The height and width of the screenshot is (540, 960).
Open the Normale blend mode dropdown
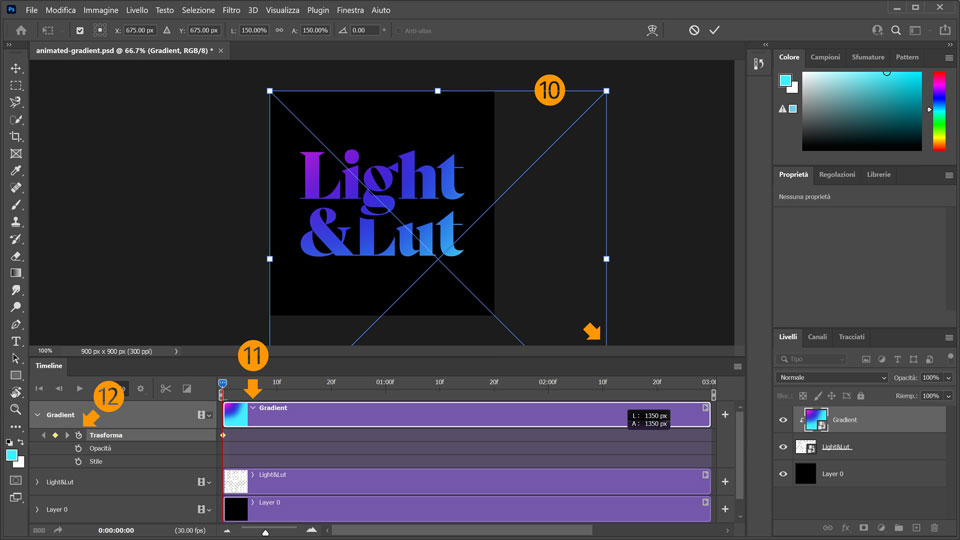point(832,378)
